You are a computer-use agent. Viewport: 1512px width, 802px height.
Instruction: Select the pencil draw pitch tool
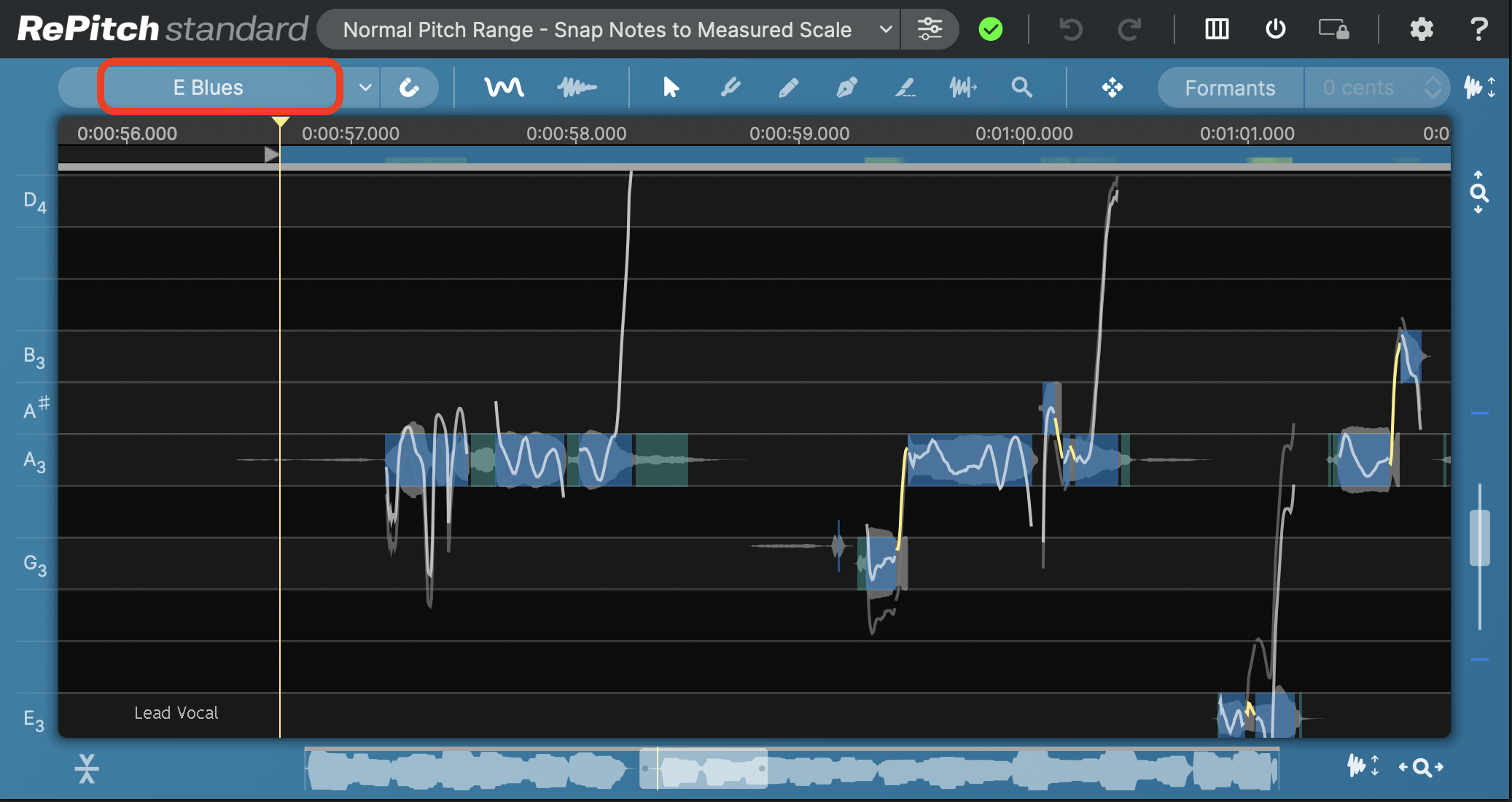(x=788, y=88)
